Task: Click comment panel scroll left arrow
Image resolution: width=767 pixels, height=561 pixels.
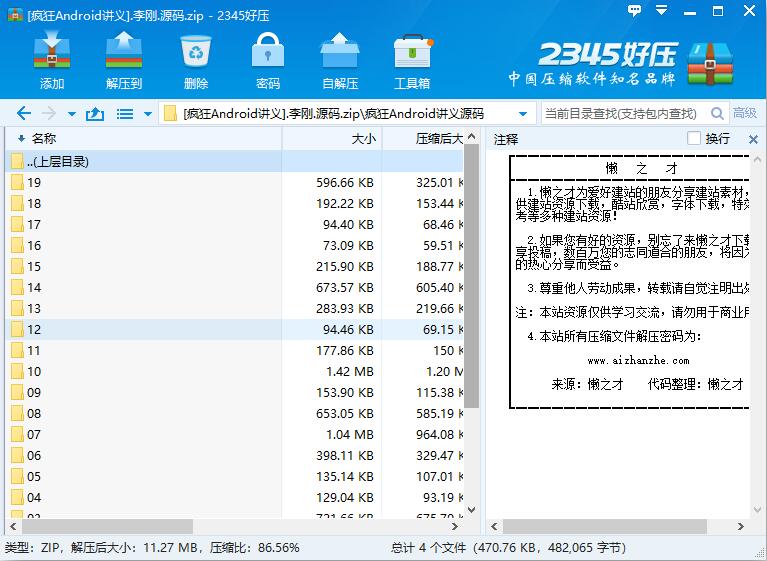Action: [494, 527]
